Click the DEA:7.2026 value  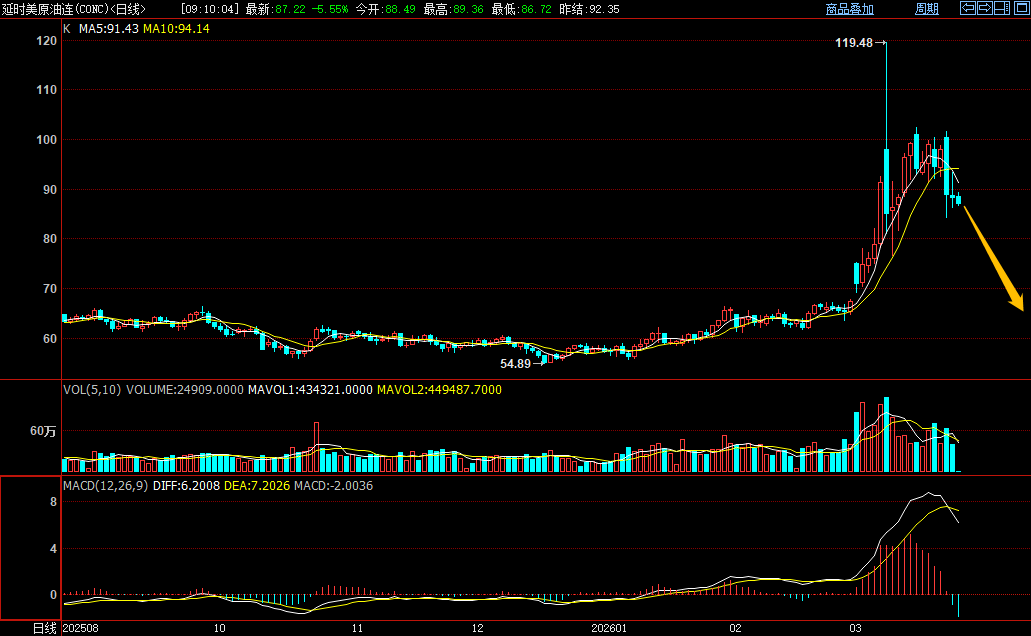tap(256, 486)
